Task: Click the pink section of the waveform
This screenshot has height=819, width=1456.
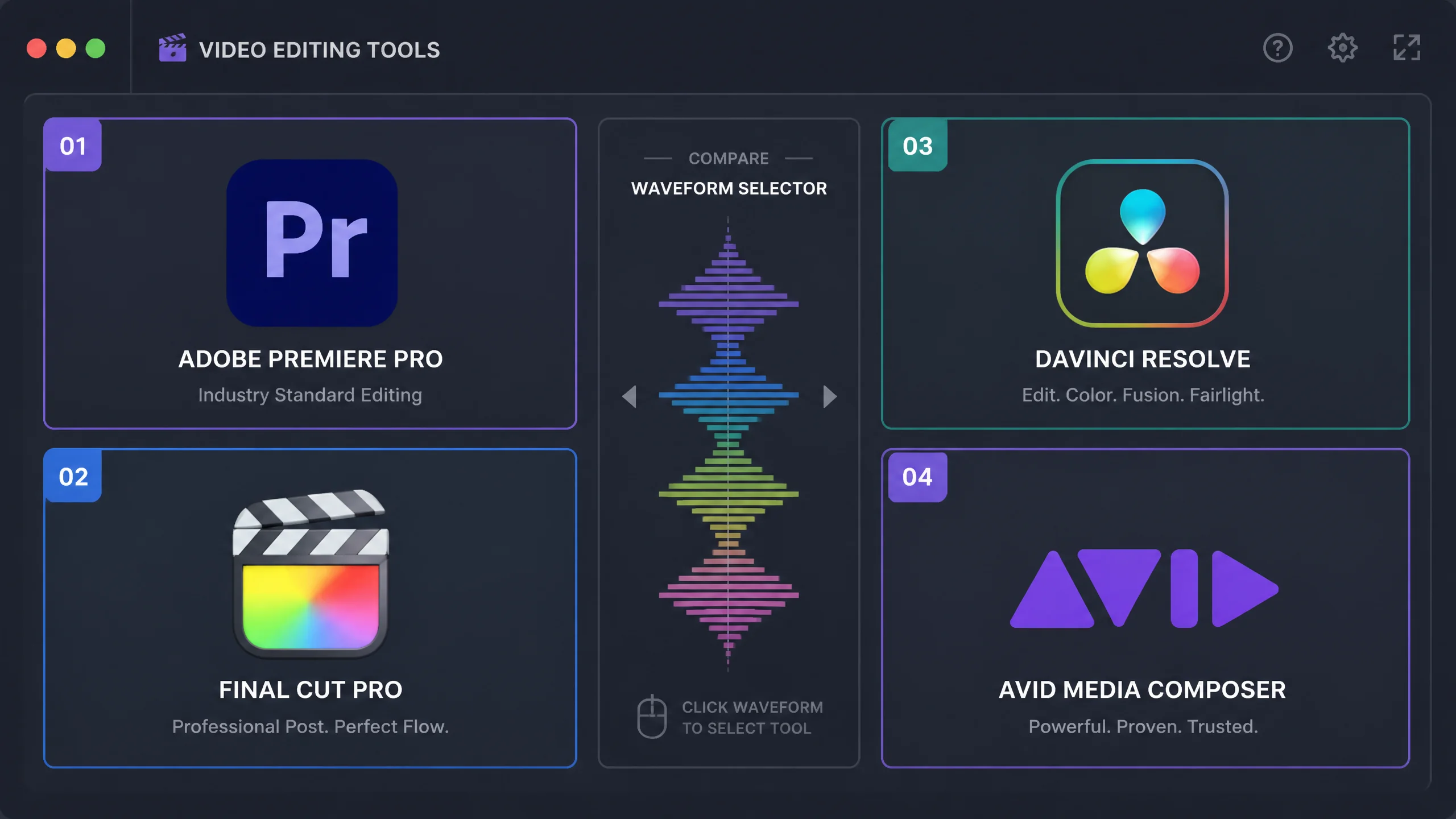Action: click(729, 603)
